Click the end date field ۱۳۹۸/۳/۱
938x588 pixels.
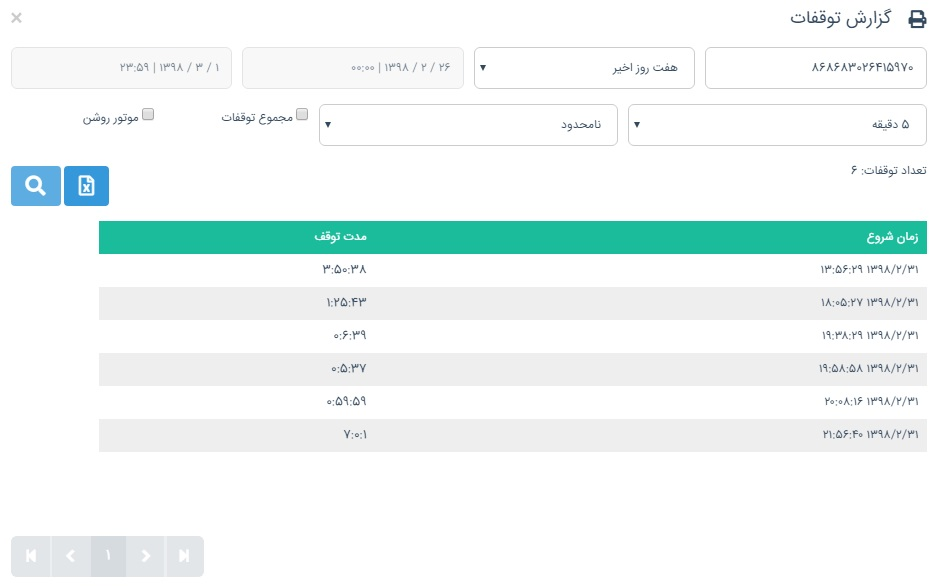point(121,68)
